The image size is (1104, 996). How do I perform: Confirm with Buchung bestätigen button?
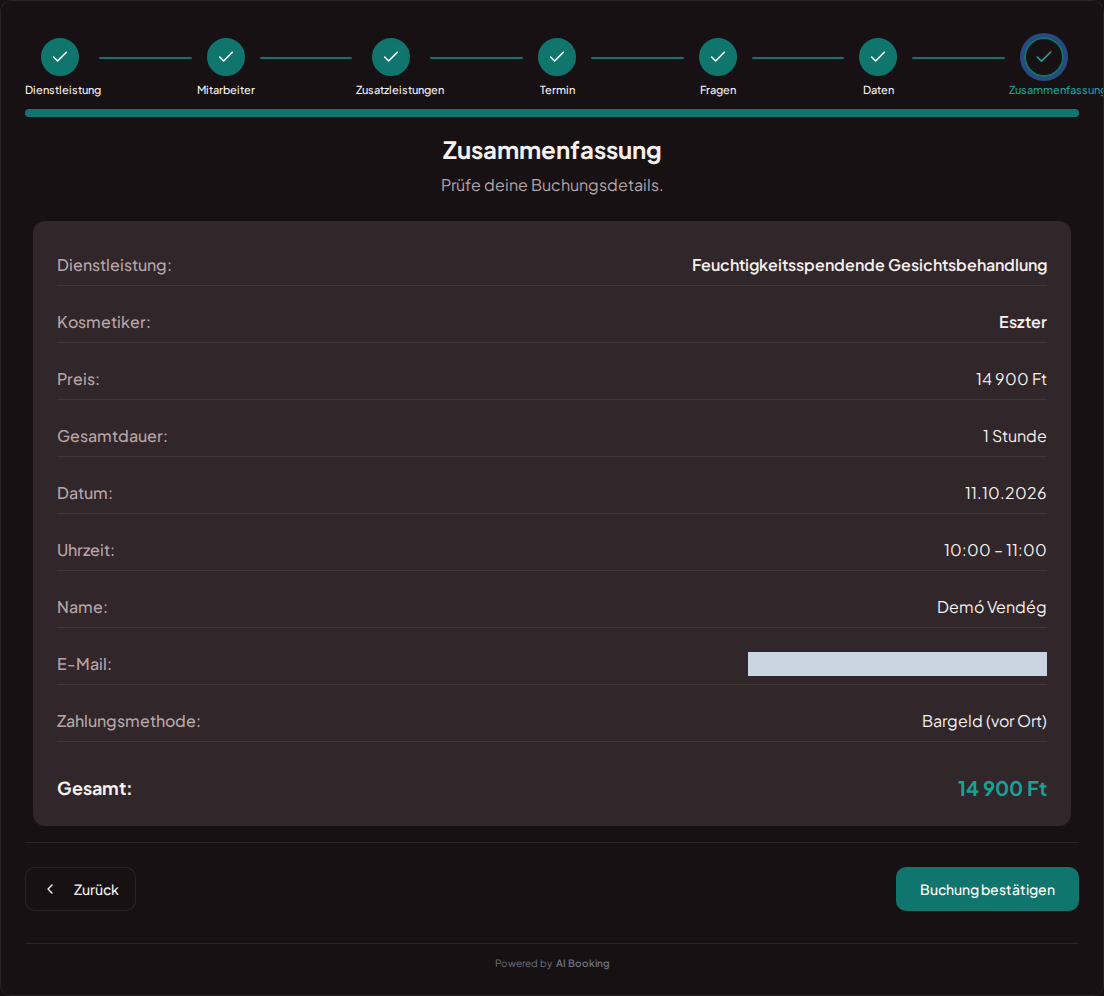pyautogui.click(x=987, y=889)
